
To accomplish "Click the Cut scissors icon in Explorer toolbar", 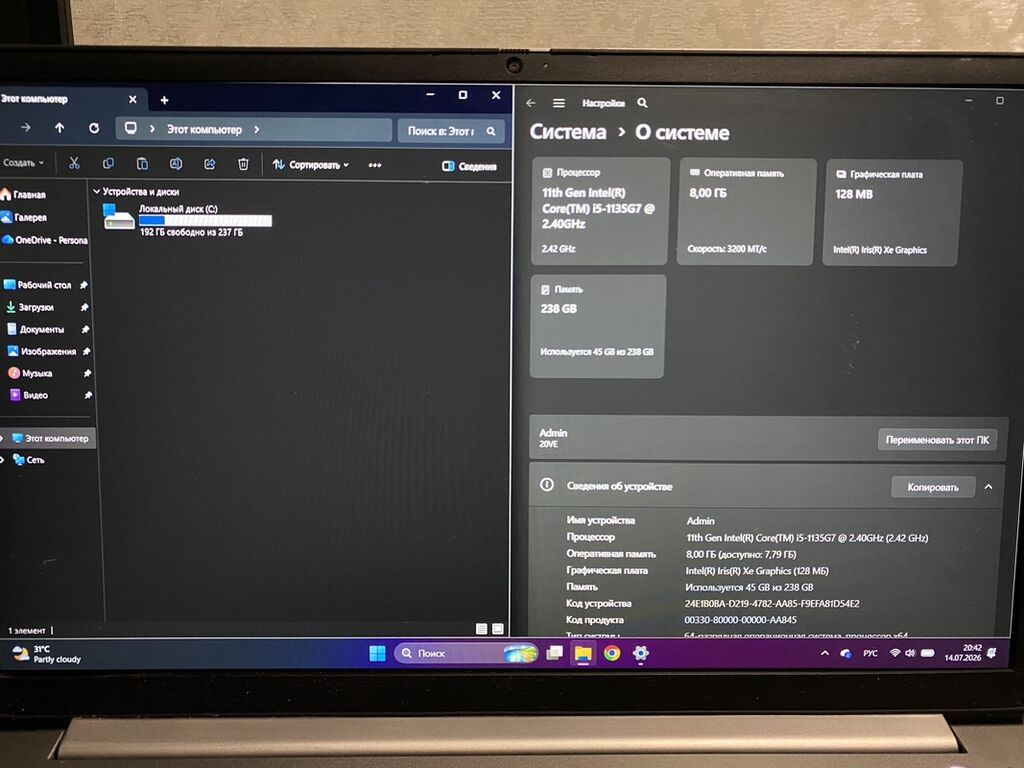I will point(74,163).
